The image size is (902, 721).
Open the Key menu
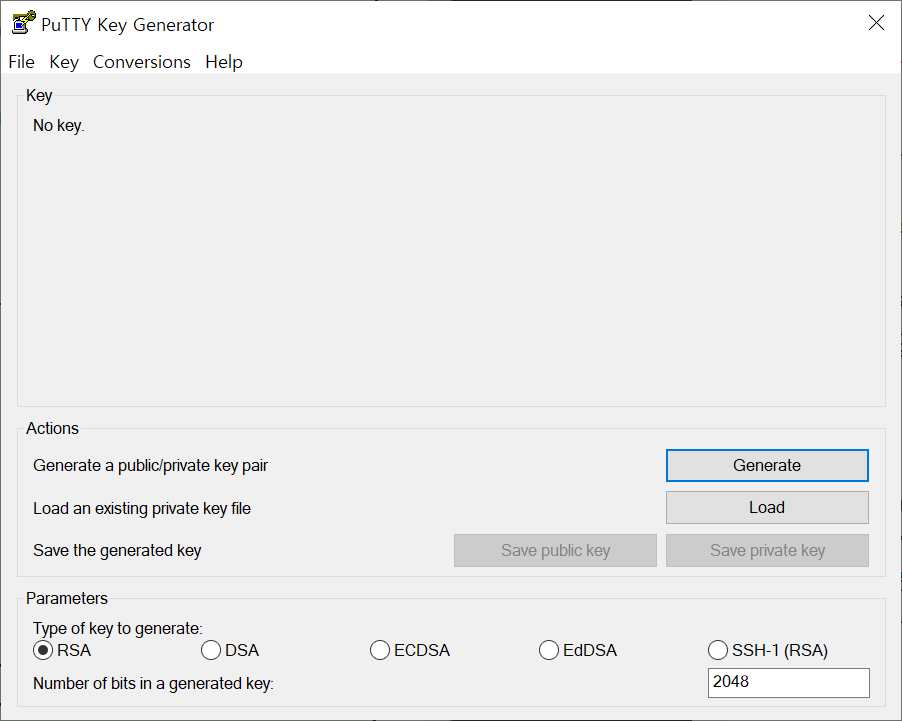(64, 62)
